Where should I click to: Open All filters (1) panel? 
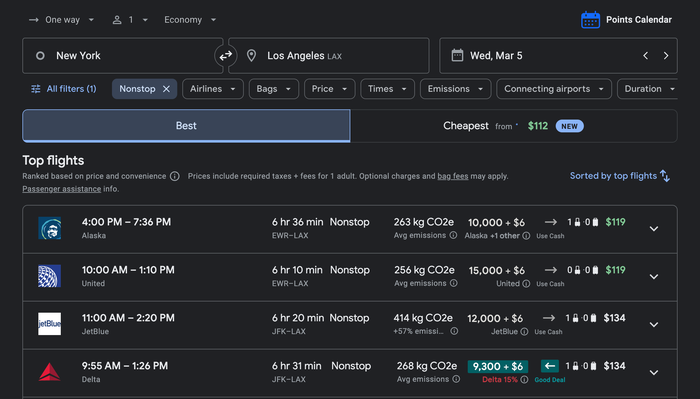click(63, 89)
